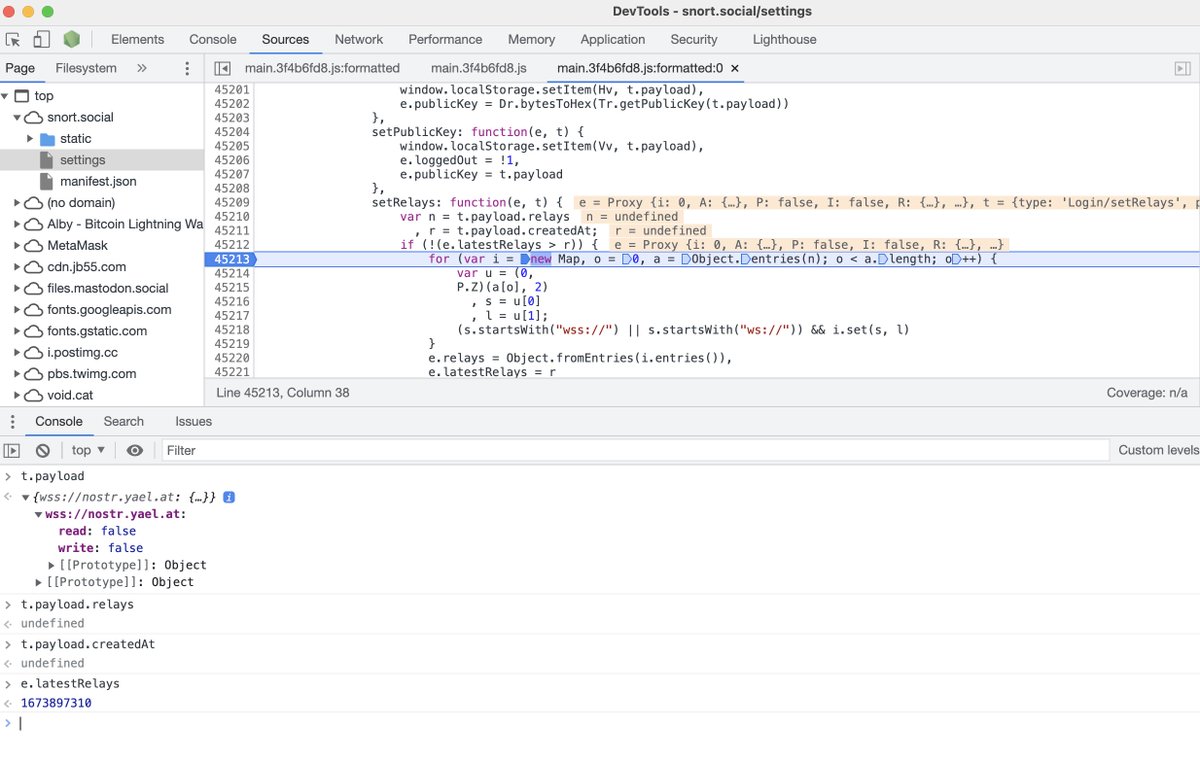Viewport: 1200px width, 762px height.
Task: Open the main.3f4b6fd8.js:formatted file tab
Action: 322,68
